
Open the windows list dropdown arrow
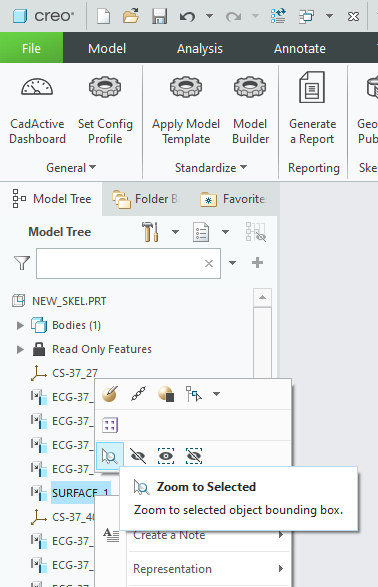click(329, 16)
